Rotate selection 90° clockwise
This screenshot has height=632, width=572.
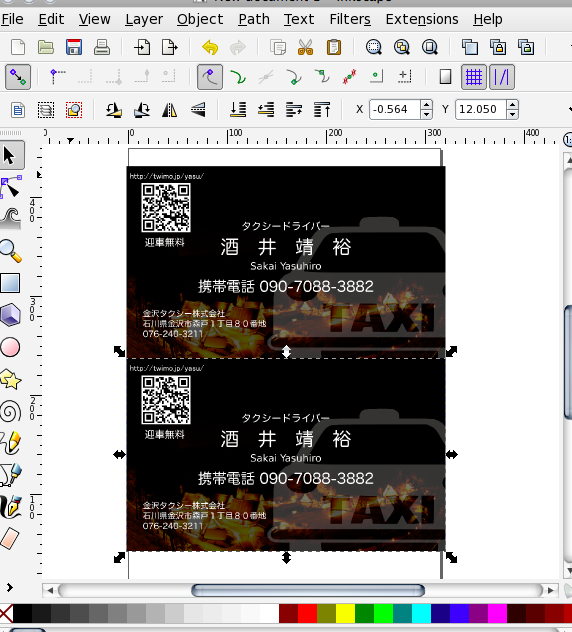point(142,110)
